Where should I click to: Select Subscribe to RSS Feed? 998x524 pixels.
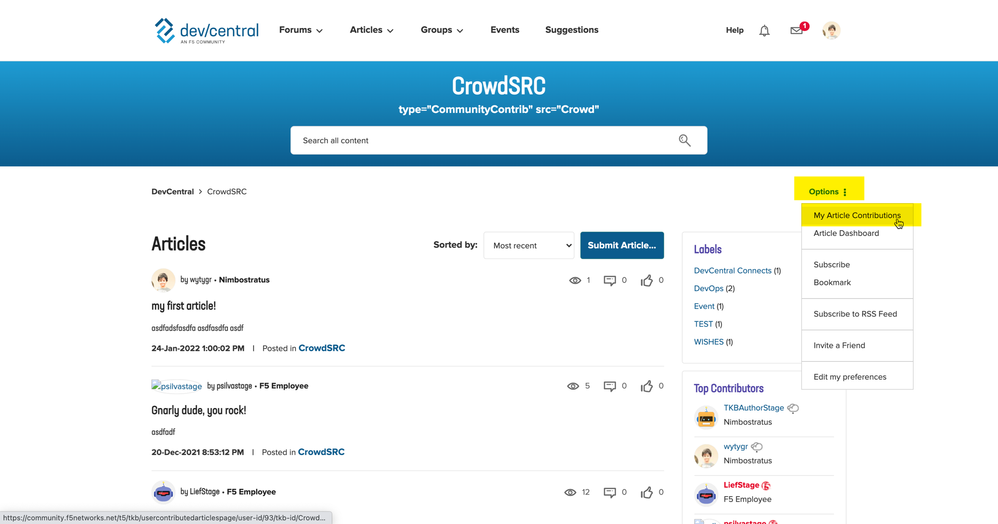(x=855, y=314)
